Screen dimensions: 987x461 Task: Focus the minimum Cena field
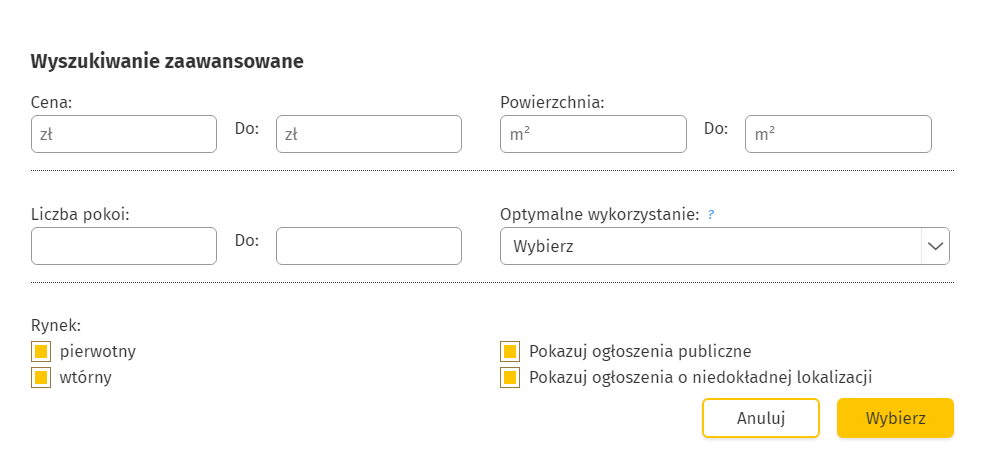(124, 134)
